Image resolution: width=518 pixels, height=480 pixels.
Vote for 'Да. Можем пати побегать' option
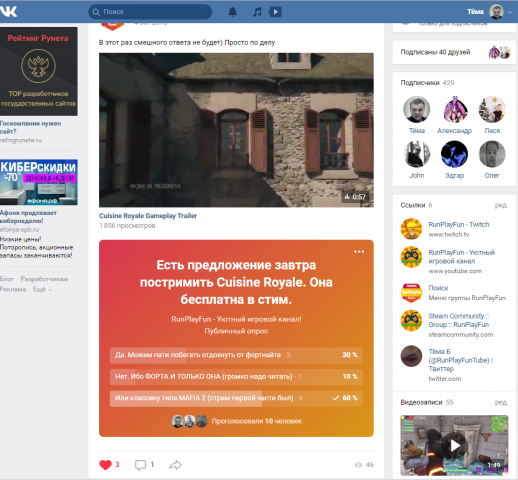[x=236, y=355]
